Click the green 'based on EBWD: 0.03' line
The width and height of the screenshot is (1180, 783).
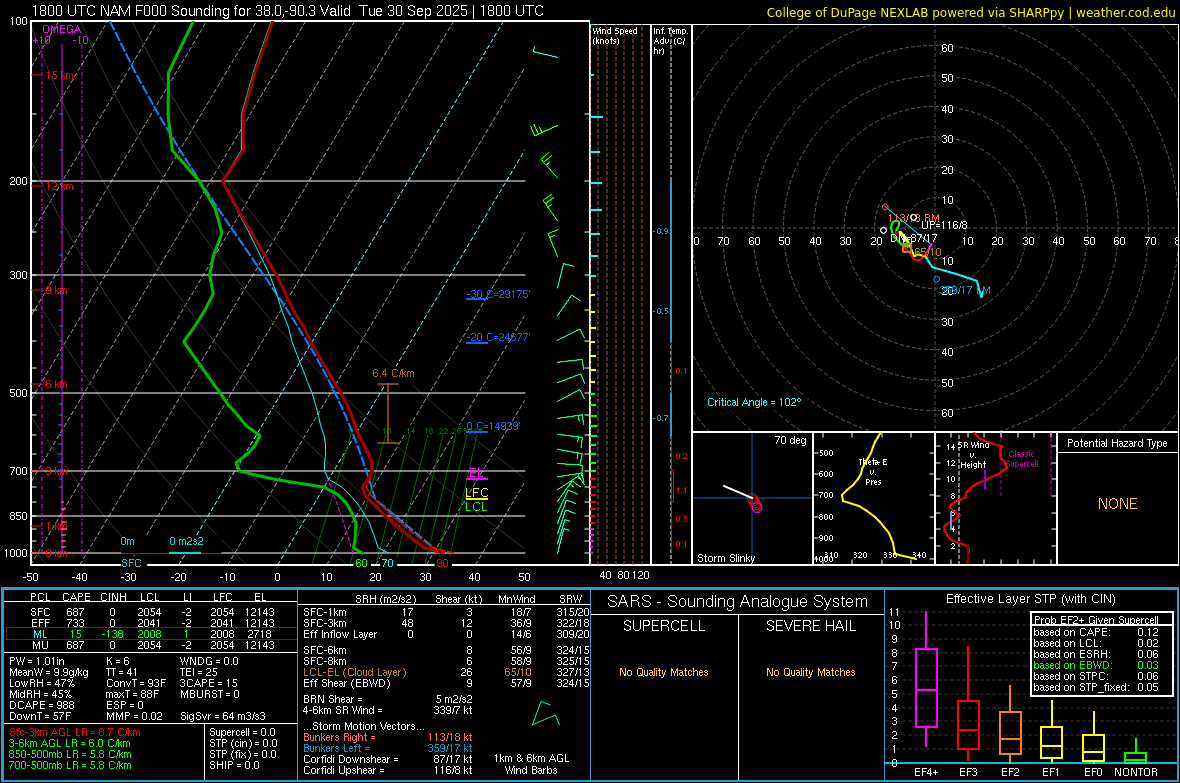(x=1096, y=665)
